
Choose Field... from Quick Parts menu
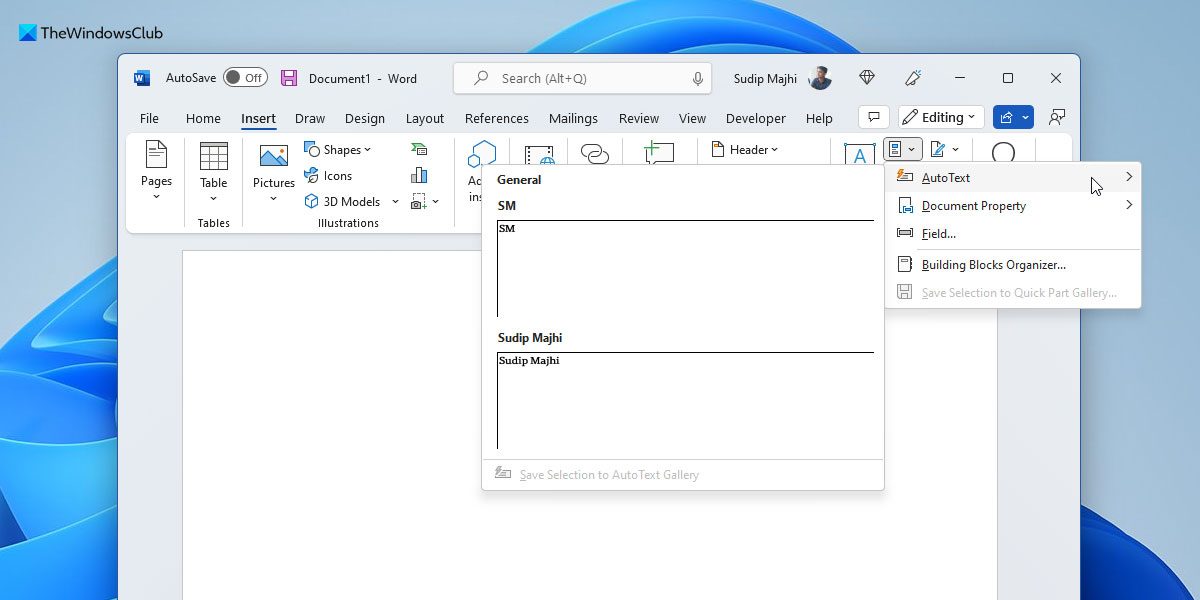(938, 234)
